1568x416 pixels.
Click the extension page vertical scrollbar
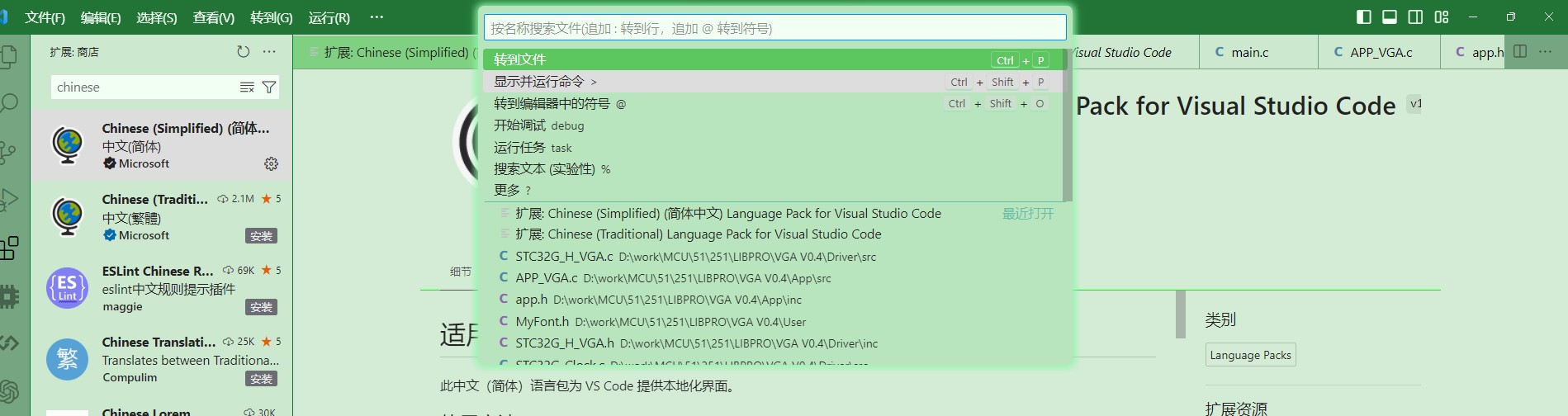click(x=1180, y=314)
